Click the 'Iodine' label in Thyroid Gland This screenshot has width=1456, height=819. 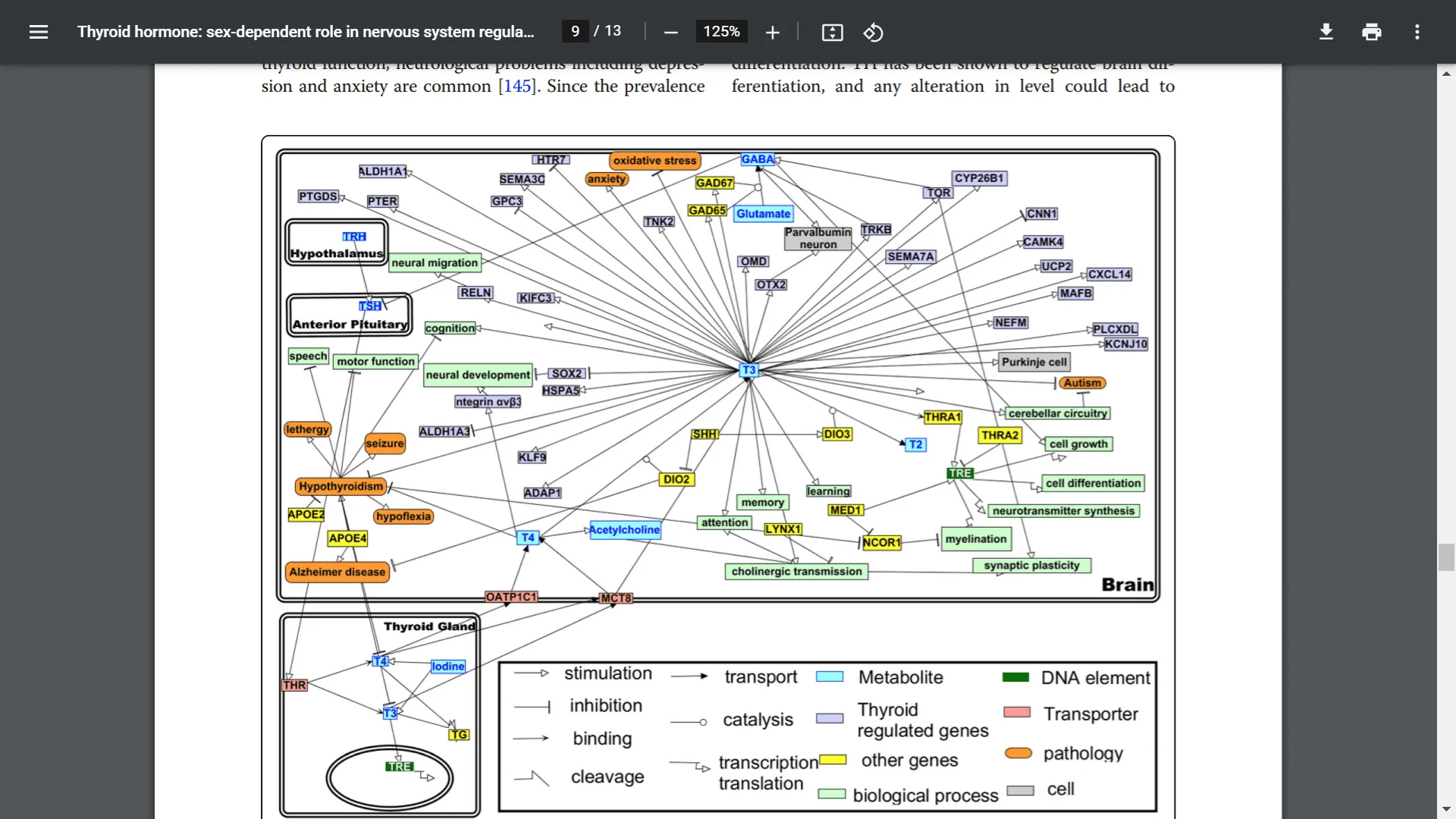[448, 667]
